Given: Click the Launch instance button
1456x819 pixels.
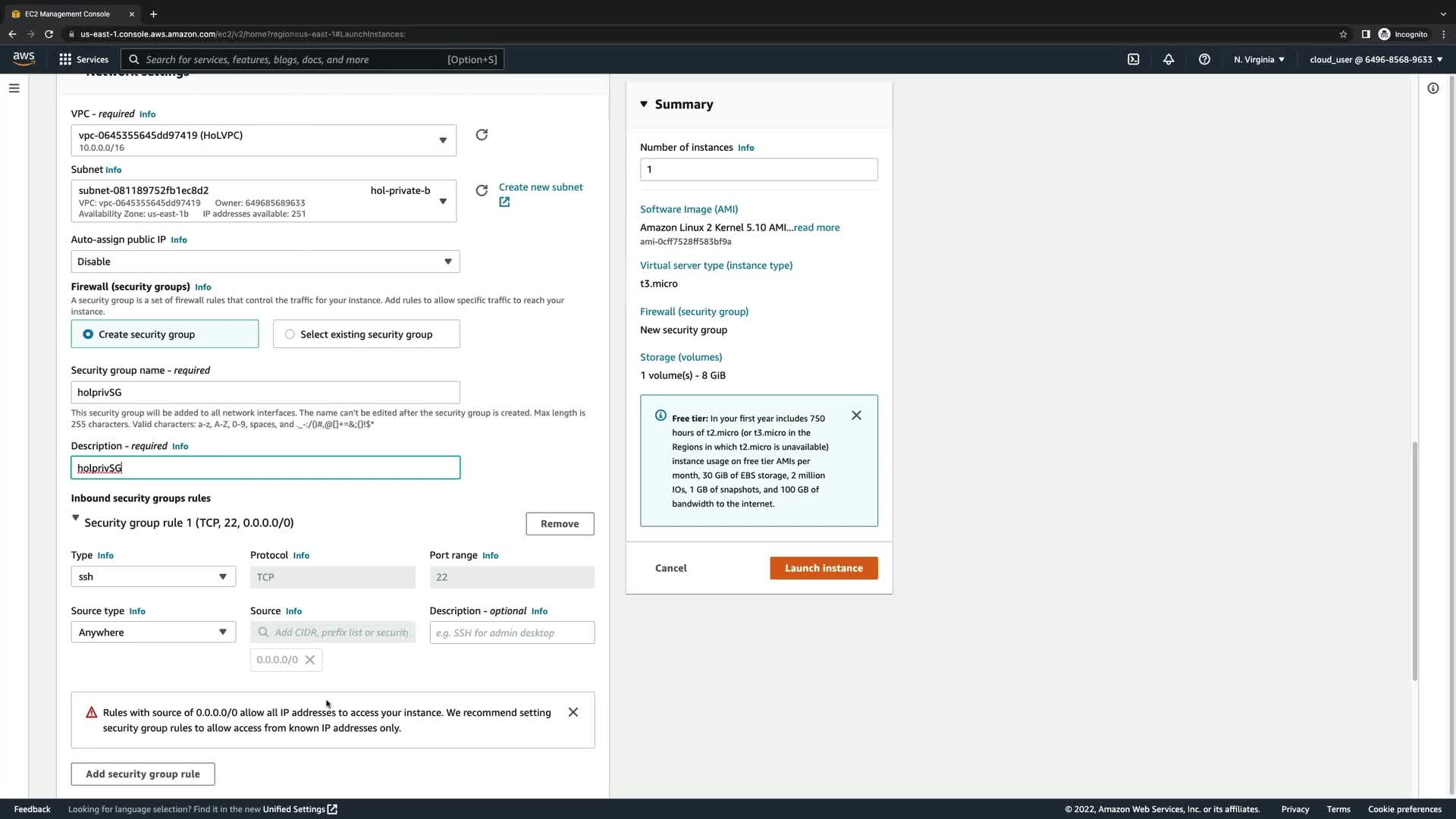Looking at the screenshot, I should coord(824,568).
